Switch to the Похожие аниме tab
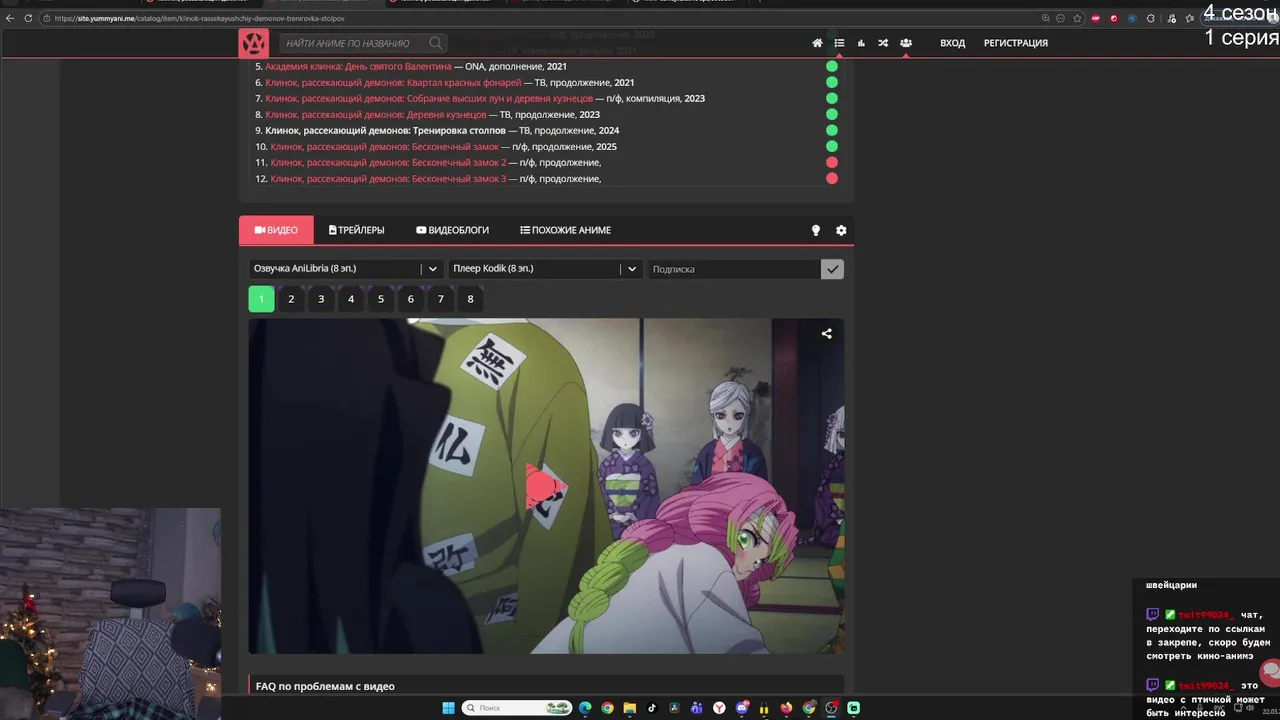Screen dimensions: 1280x720 tap(565, 230)
